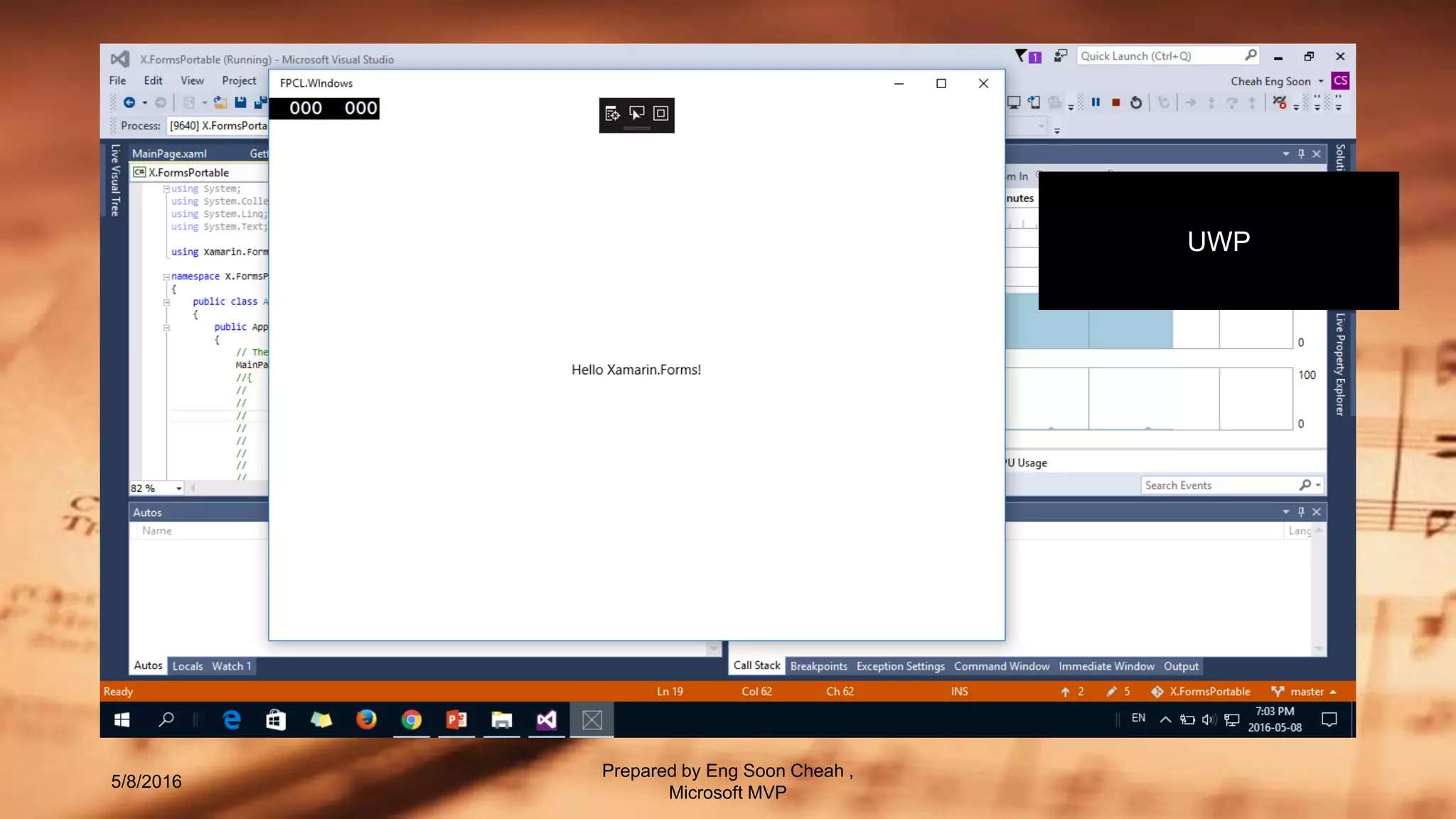Open the X.FormsPortable project scope dropdown in editor
This screenshot has width=1456, height=819.
(199, 173)
